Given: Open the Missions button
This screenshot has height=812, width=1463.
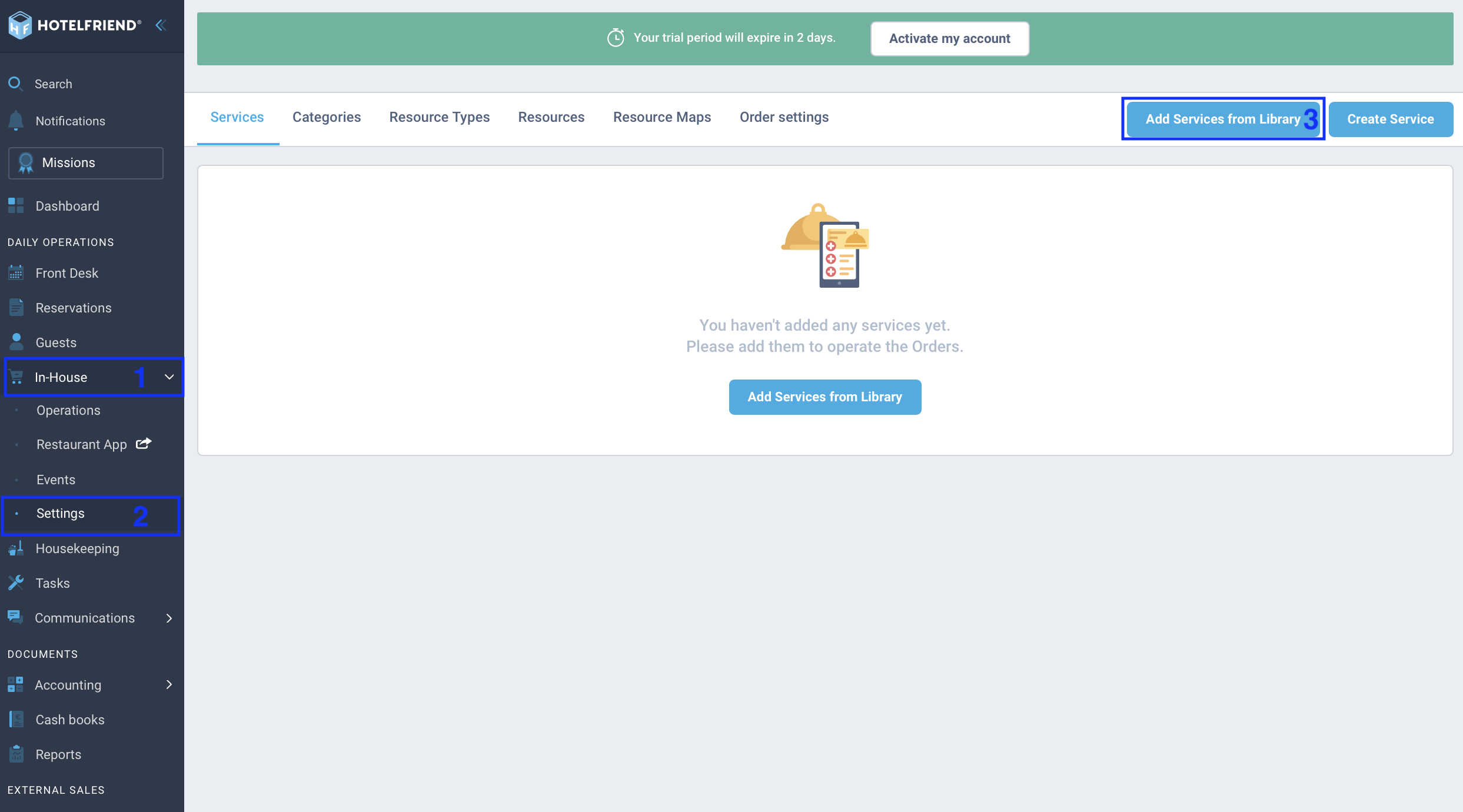Looking at the screenshot, I should tap(86, 163).
